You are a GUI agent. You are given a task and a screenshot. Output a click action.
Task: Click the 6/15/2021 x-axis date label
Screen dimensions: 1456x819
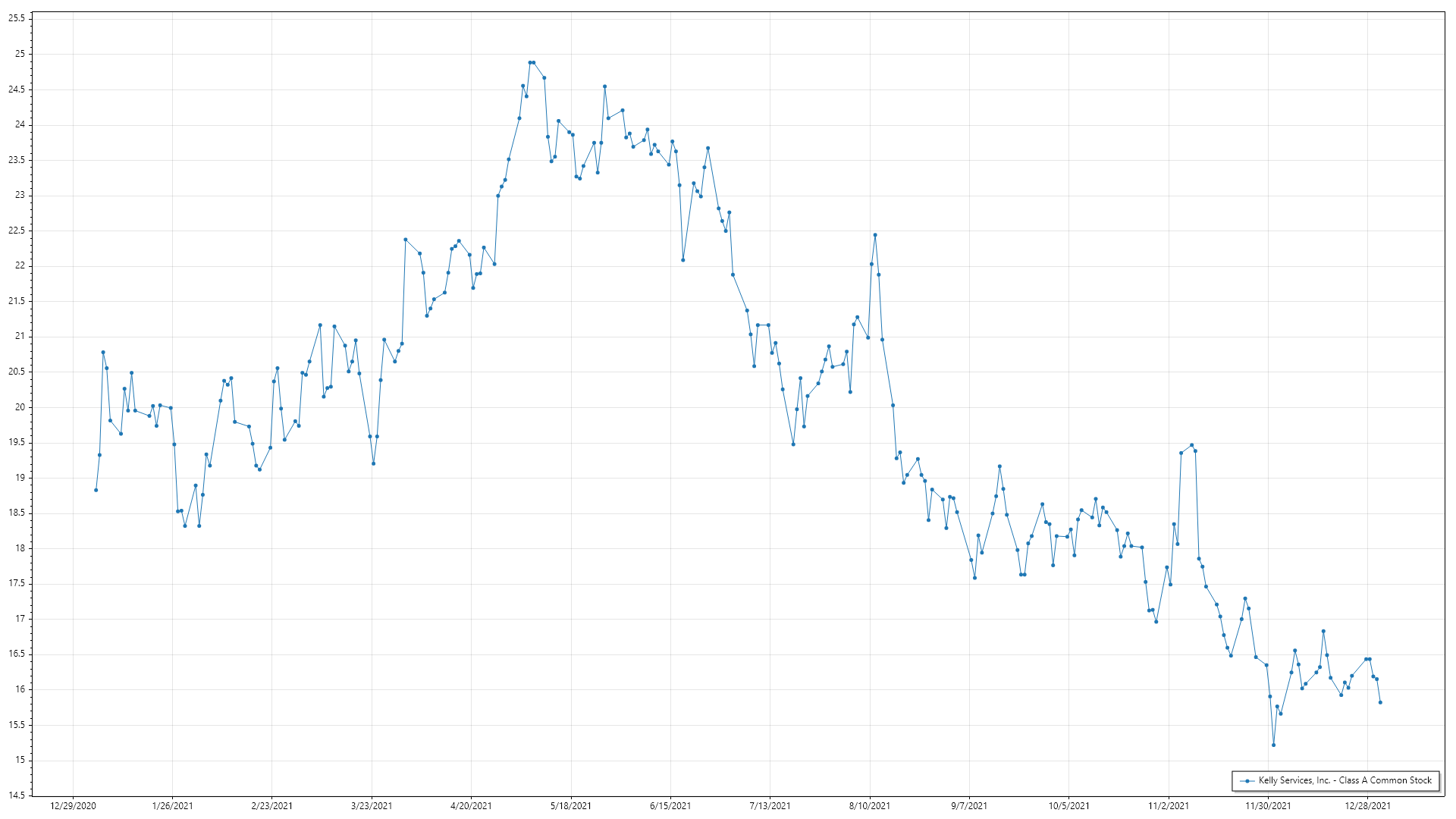[x=670, y=806]
